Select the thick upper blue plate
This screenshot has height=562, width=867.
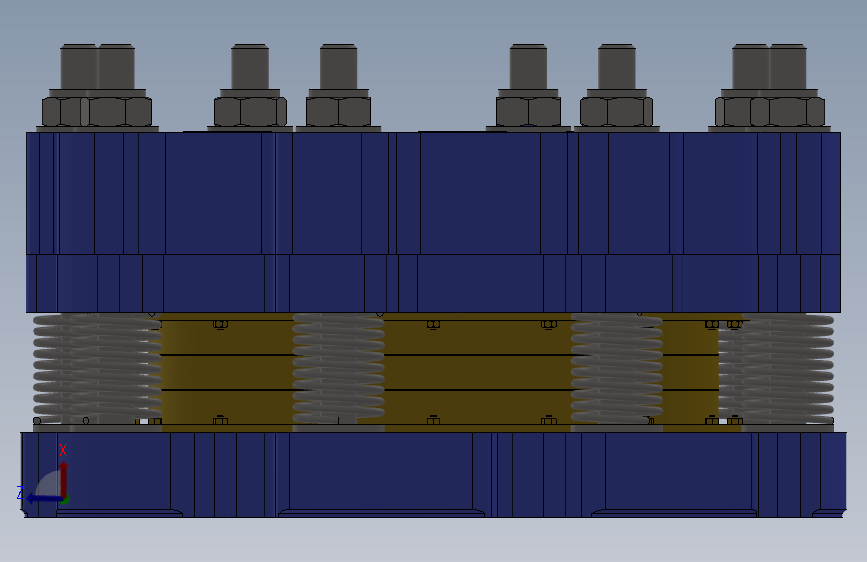(x=434, y=193)
